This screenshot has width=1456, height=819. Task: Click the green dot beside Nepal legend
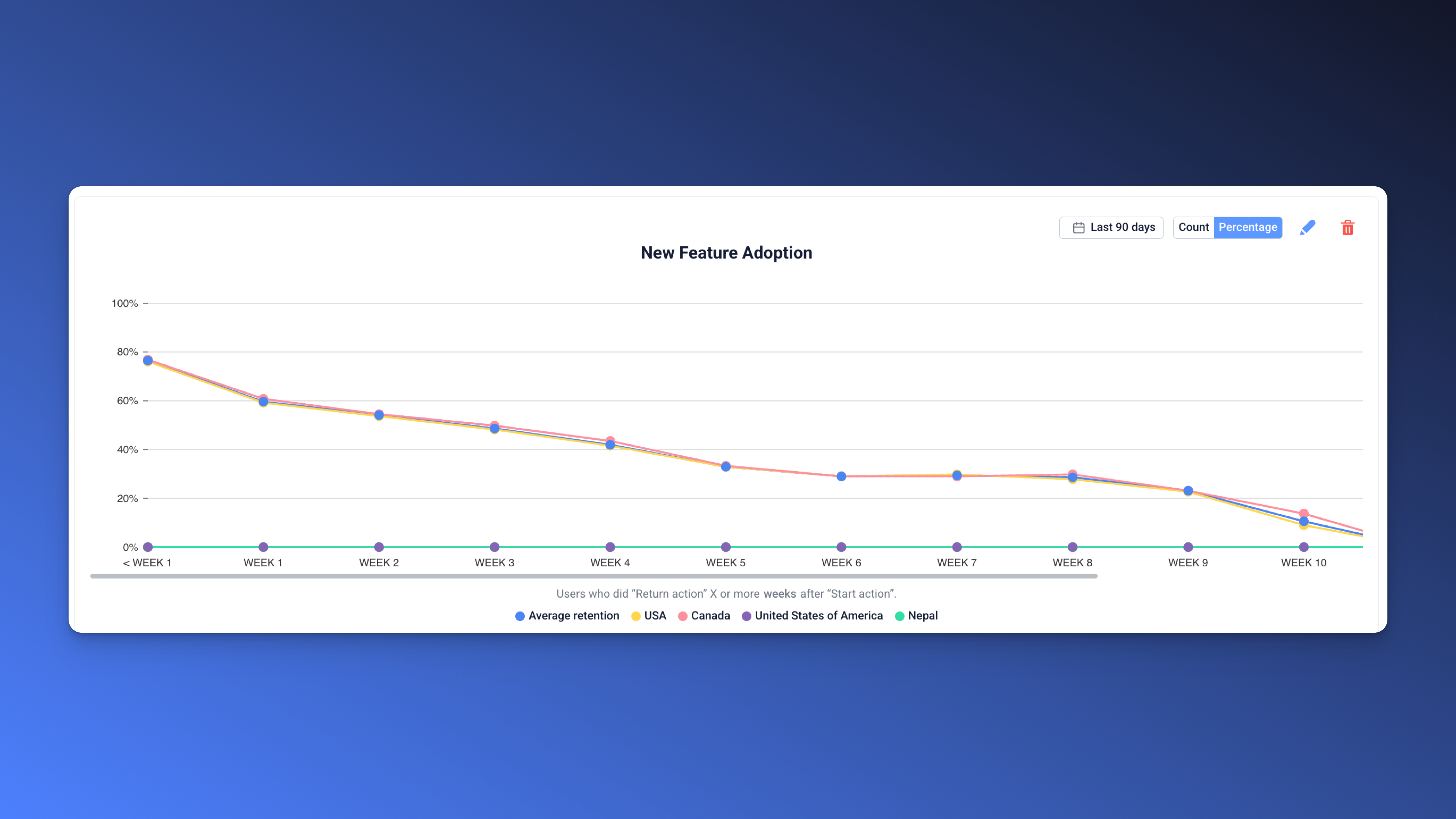[899, 616]
